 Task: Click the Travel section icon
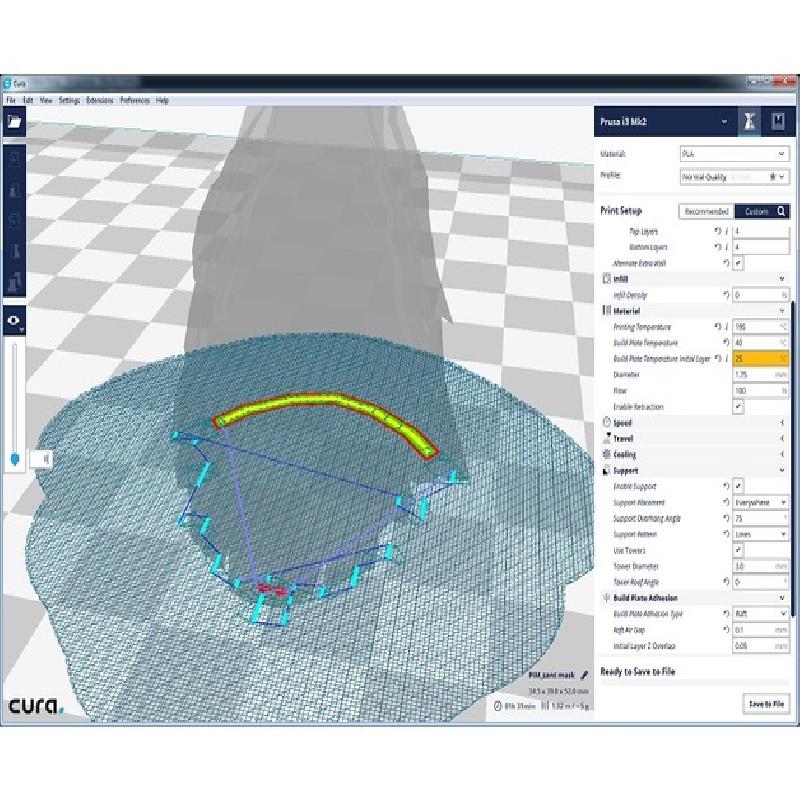607,438
